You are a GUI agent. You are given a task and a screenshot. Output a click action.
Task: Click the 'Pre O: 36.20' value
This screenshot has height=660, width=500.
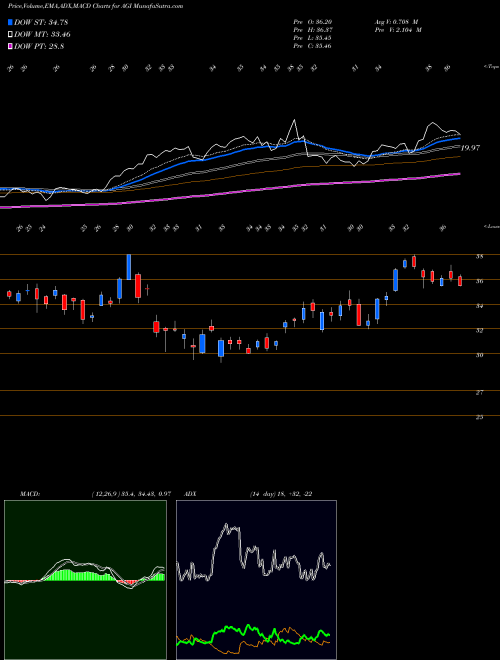point(313,22)
